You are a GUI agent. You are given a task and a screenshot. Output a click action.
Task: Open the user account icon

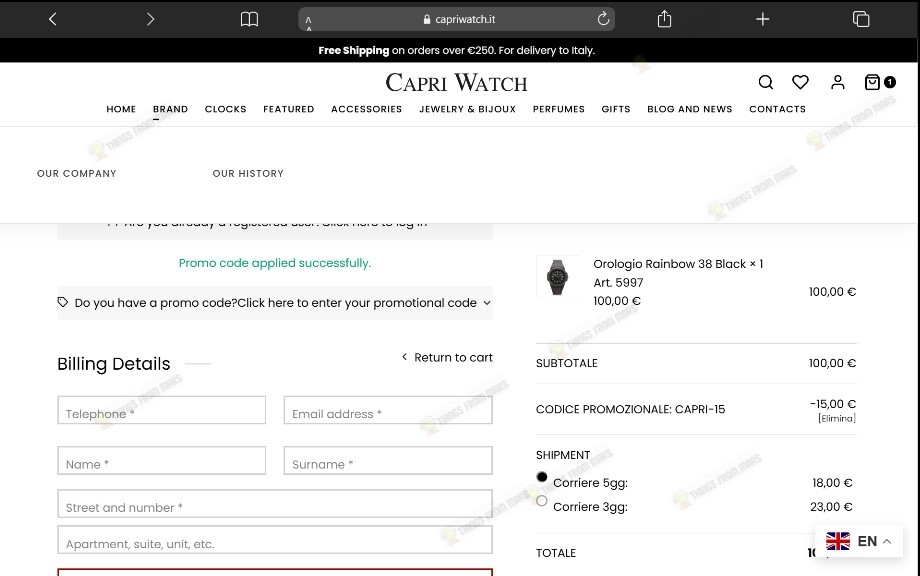pyautogui.click(x=838, y=82)
